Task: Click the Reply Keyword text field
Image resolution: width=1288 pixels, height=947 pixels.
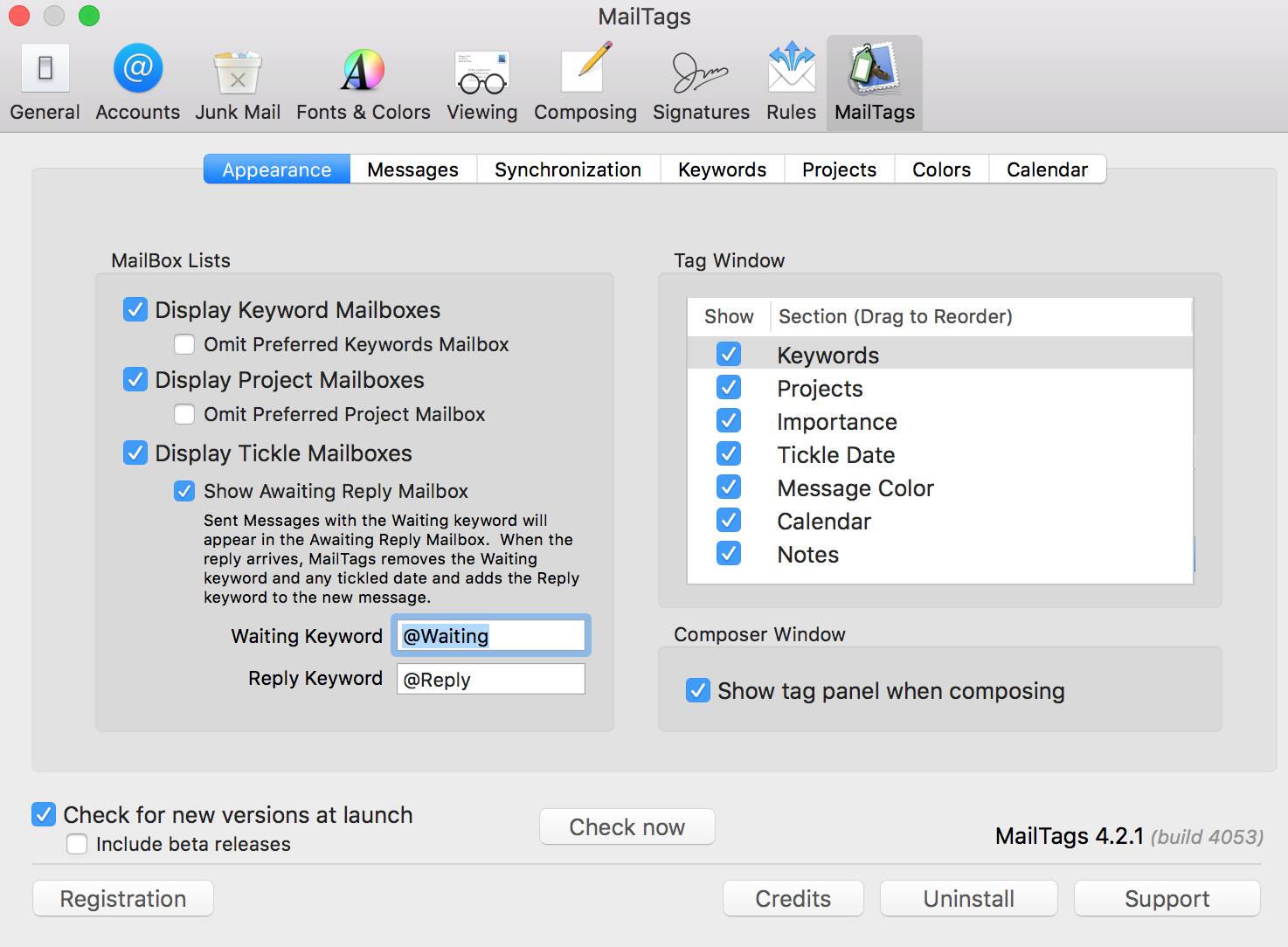Action: [491, 679]
